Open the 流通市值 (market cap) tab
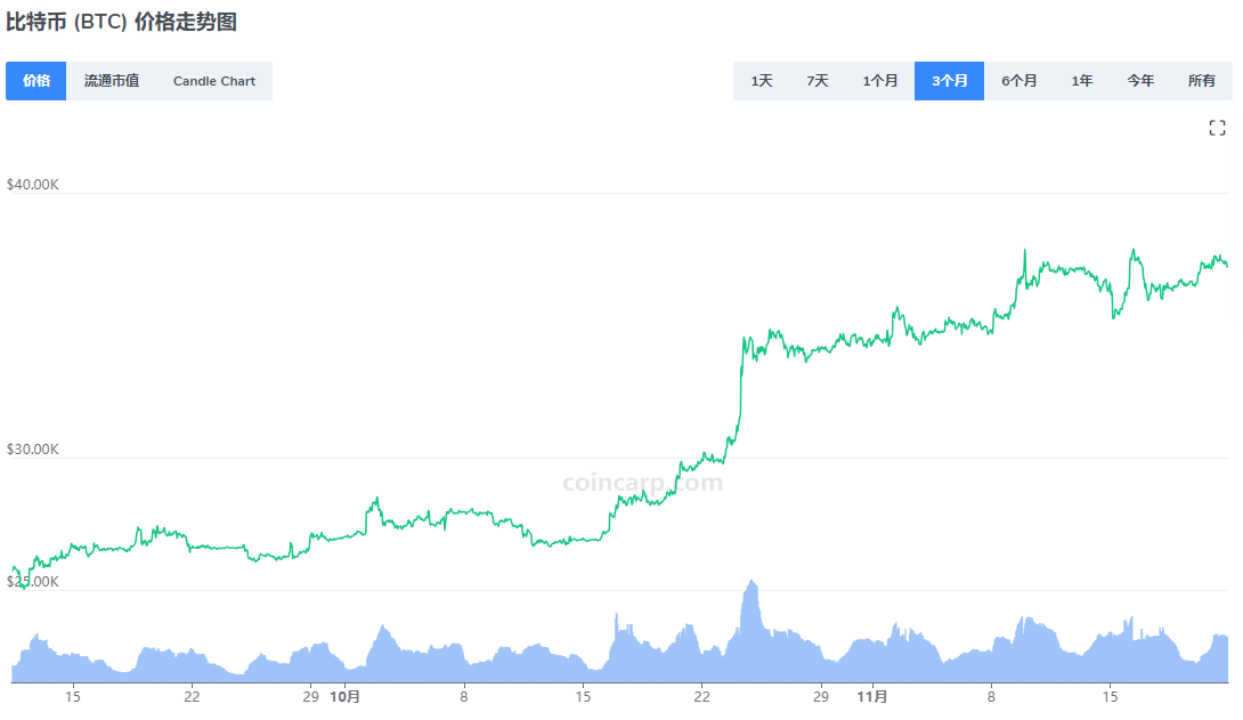Viewport: 1243px width, 720px height. pos(113,81)
